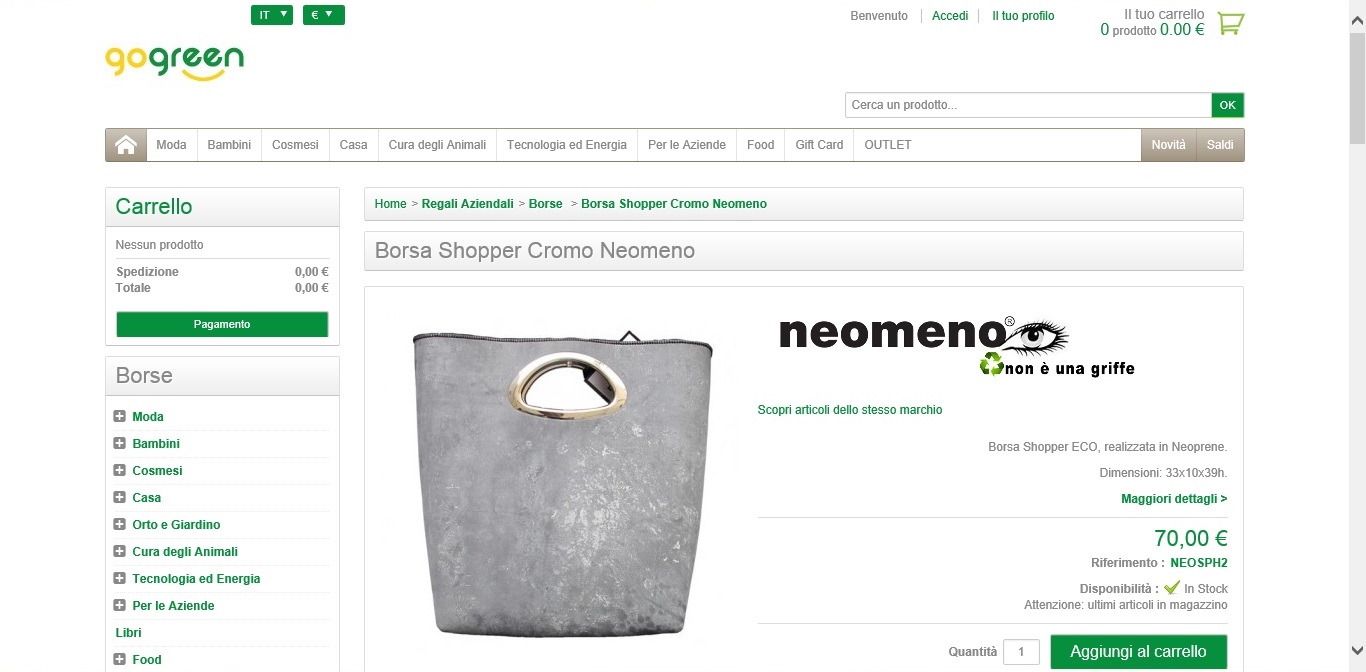Focus the Cerca un prodotto search field
This screenshot has height=672, width=1366.
(1028, 105)
